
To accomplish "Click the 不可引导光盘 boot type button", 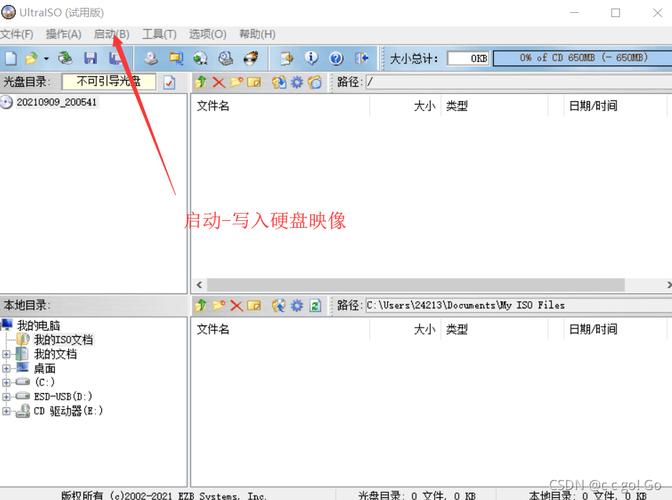I will click(108, 82).
